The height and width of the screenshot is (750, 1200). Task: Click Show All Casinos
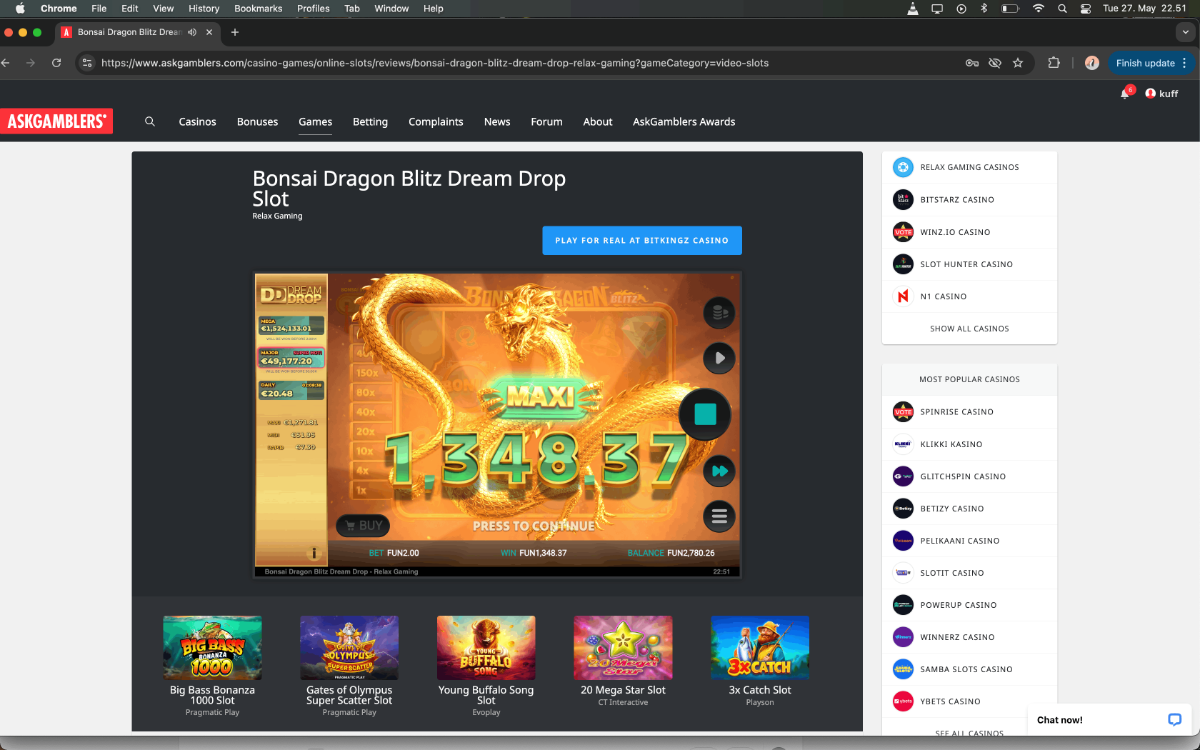coord(969,328)
